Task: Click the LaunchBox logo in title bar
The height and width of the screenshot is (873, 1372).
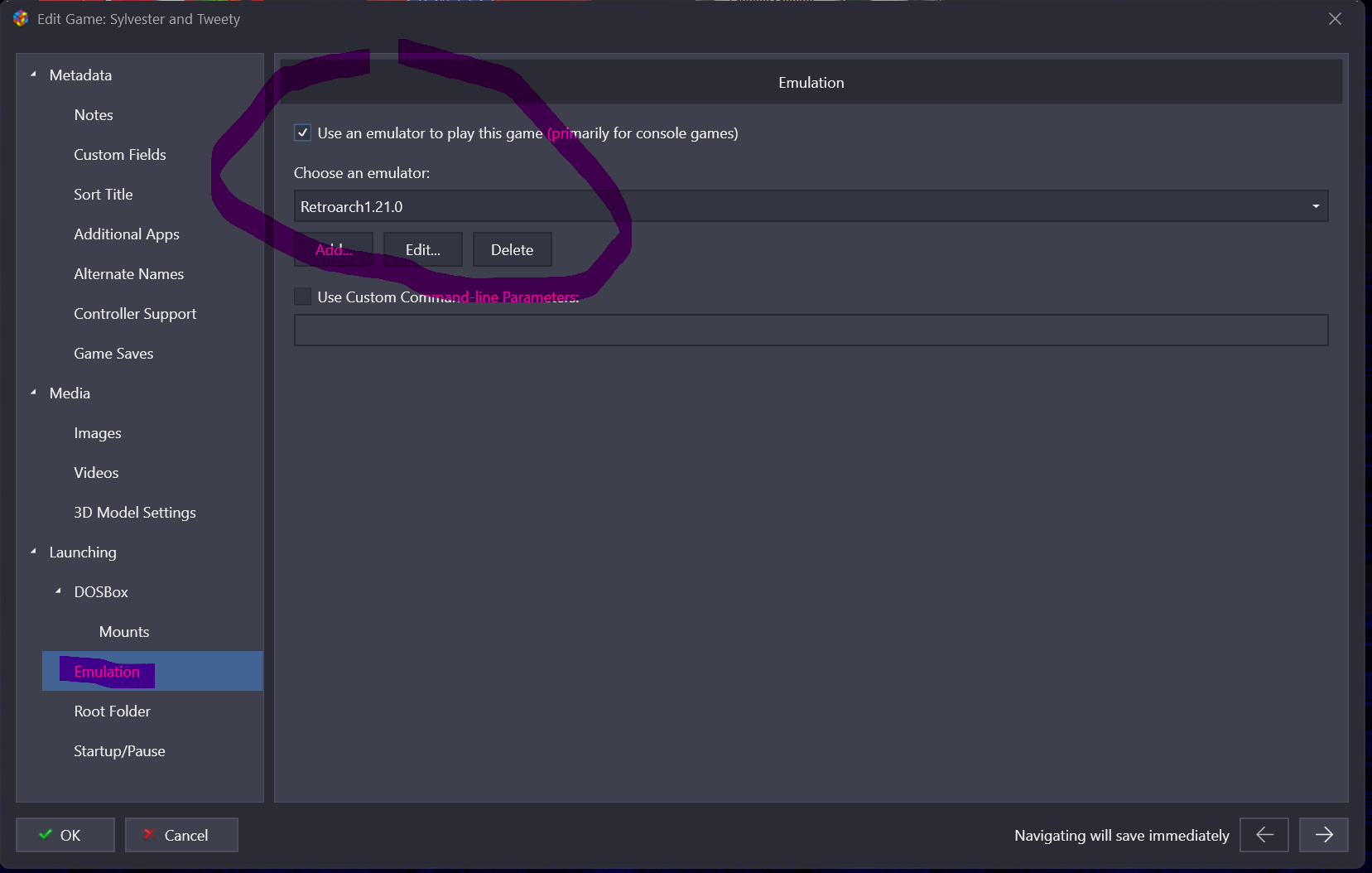Action: [x=21, y=18]
